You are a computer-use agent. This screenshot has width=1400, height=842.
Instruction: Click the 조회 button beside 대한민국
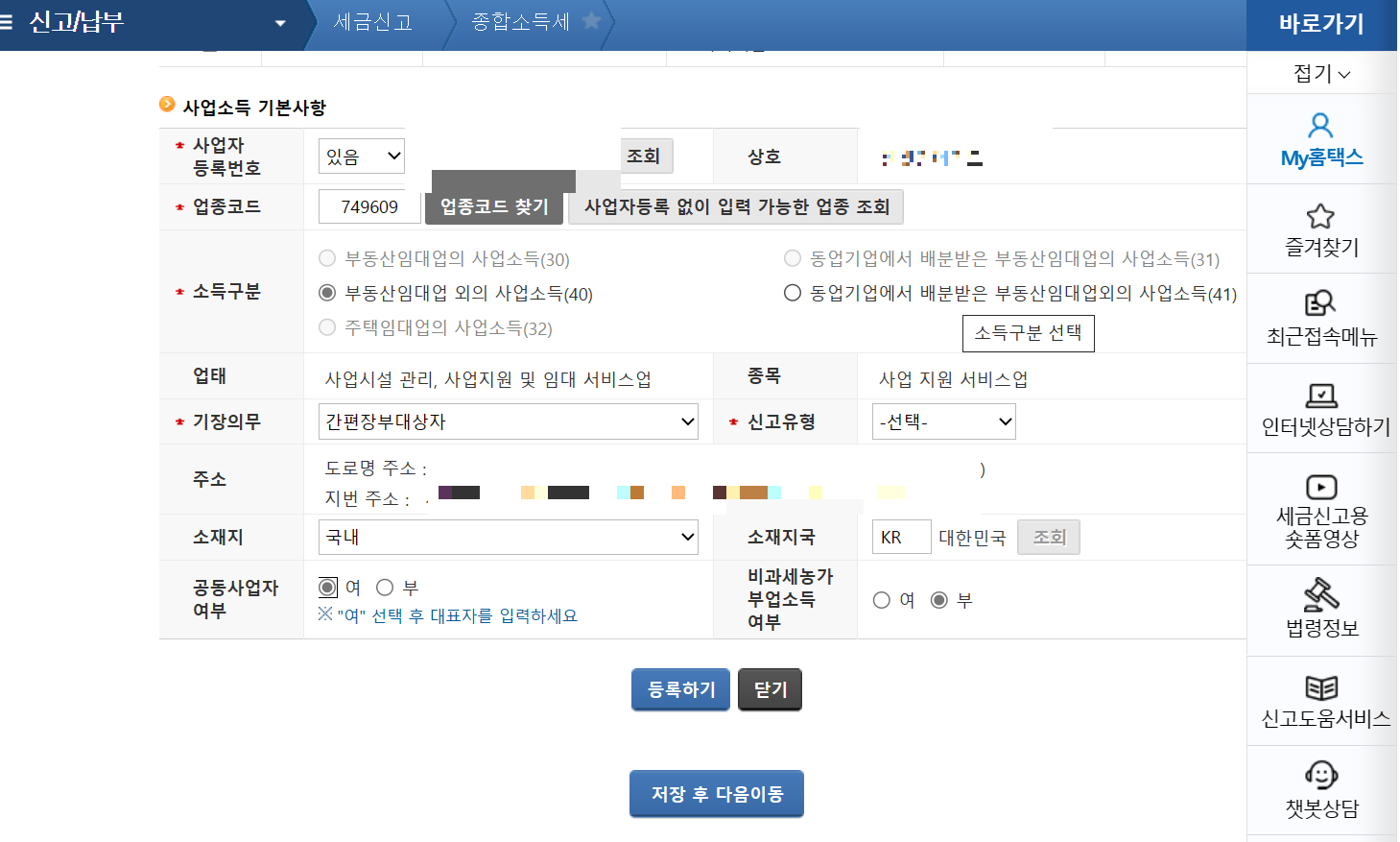pyautogui.click(x=1049, y=537)
